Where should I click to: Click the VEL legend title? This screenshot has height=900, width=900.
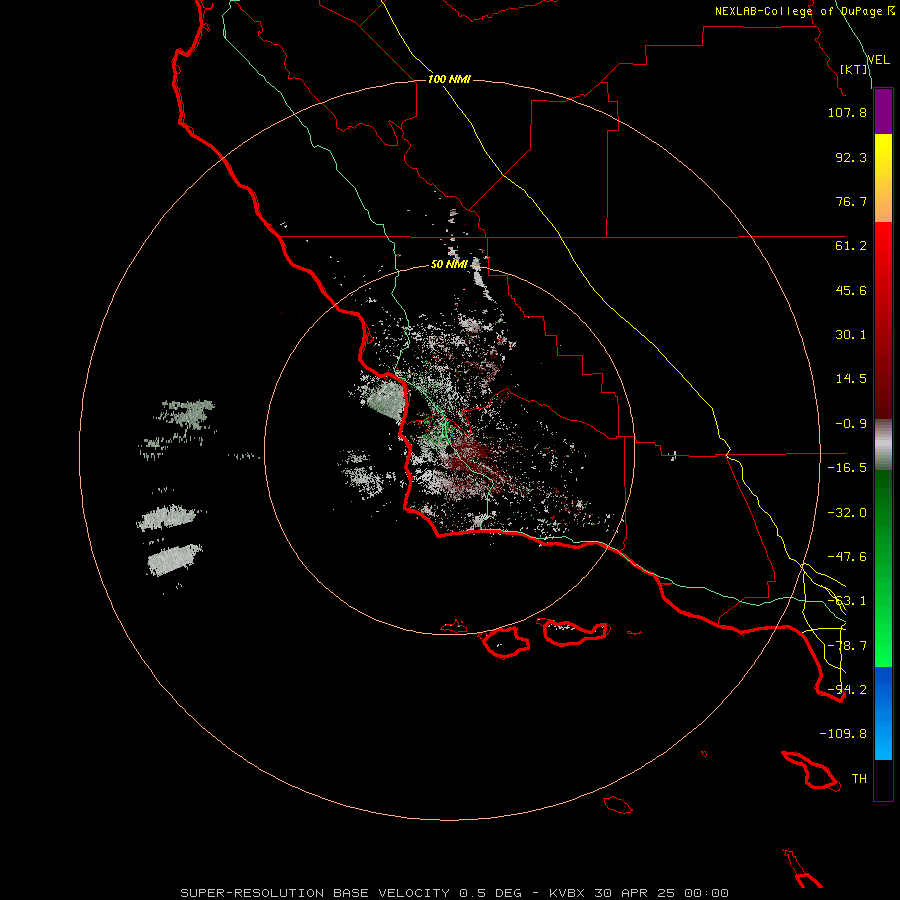click(878, 60)
